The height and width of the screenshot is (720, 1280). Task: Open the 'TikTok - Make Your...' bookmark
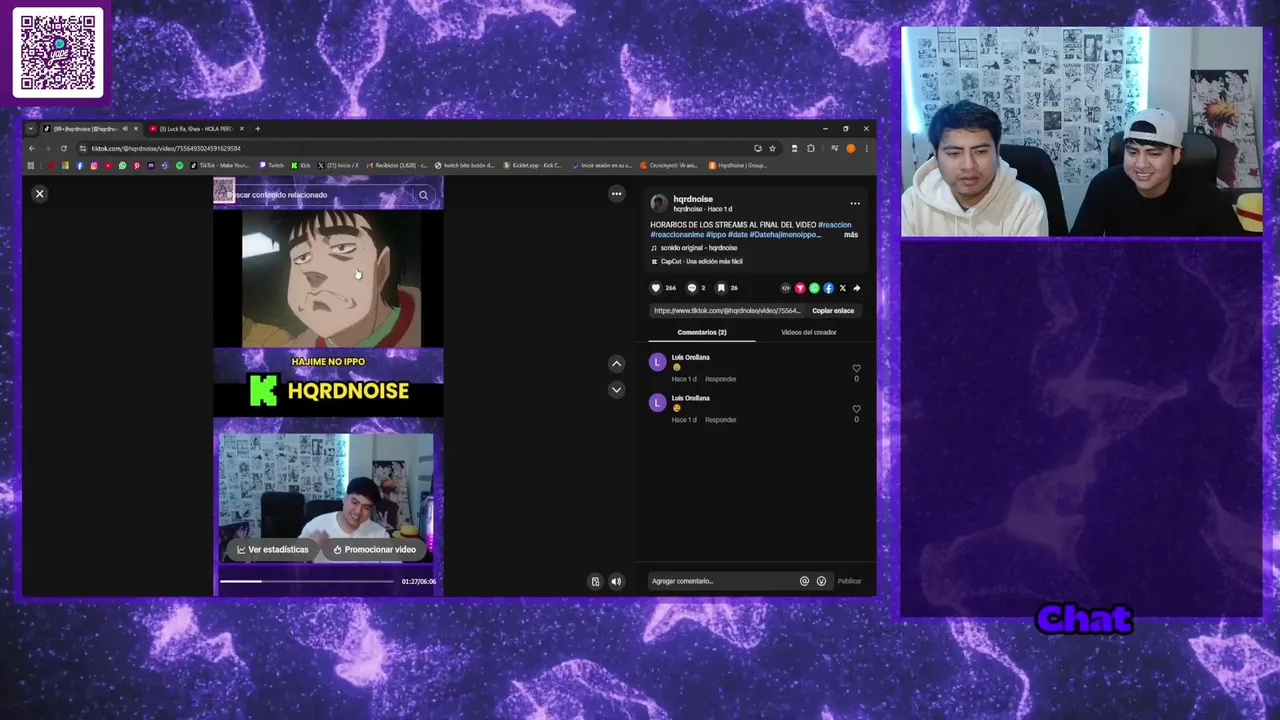pos(220,165)
